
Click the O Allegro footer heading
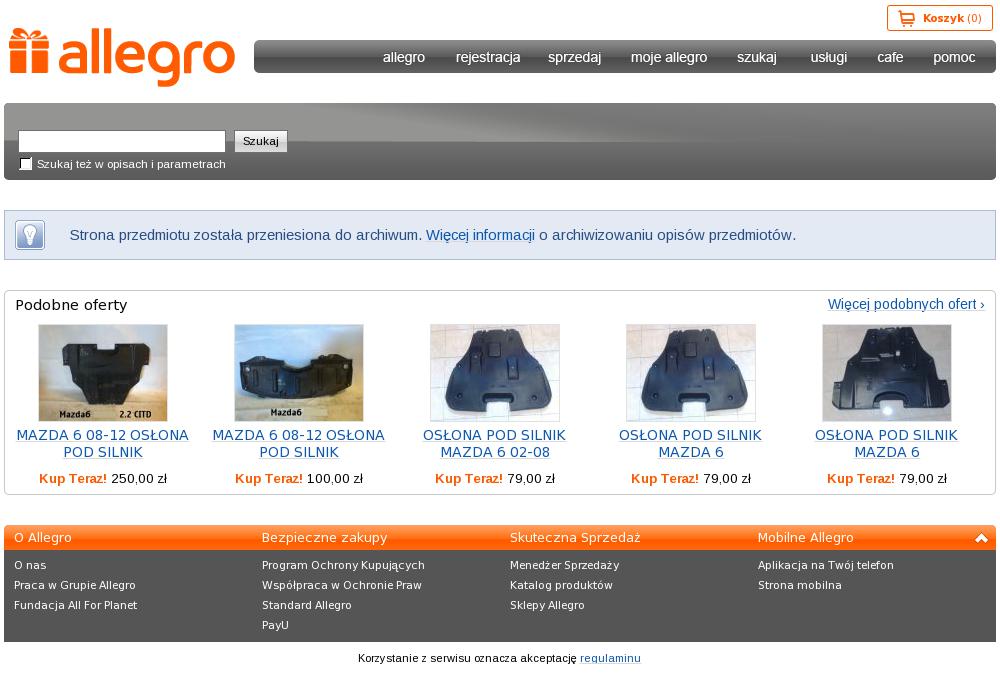pos(43,538)
